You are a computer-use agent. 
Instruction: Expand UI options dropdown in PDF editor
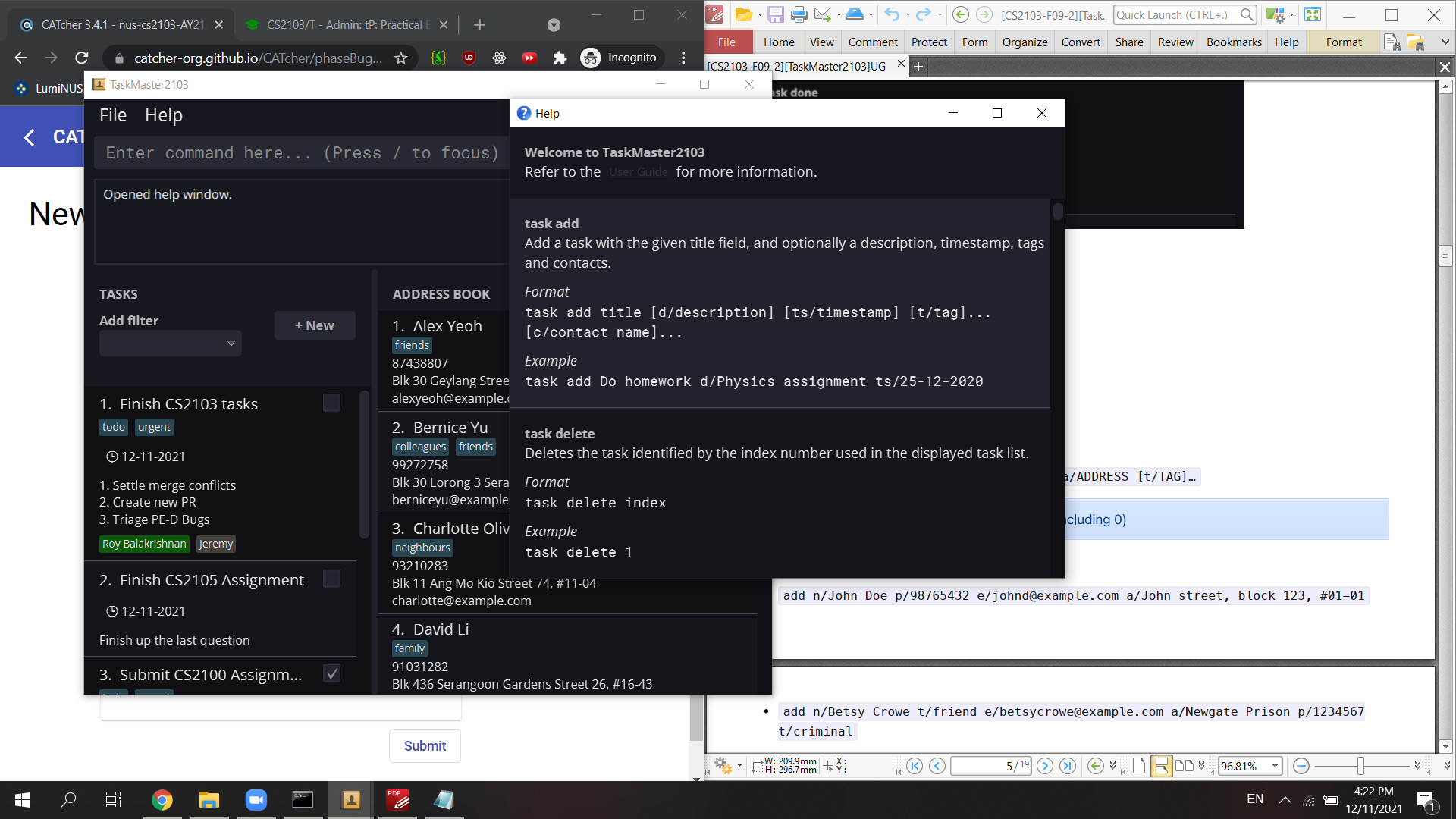[x=1291, y=14]
